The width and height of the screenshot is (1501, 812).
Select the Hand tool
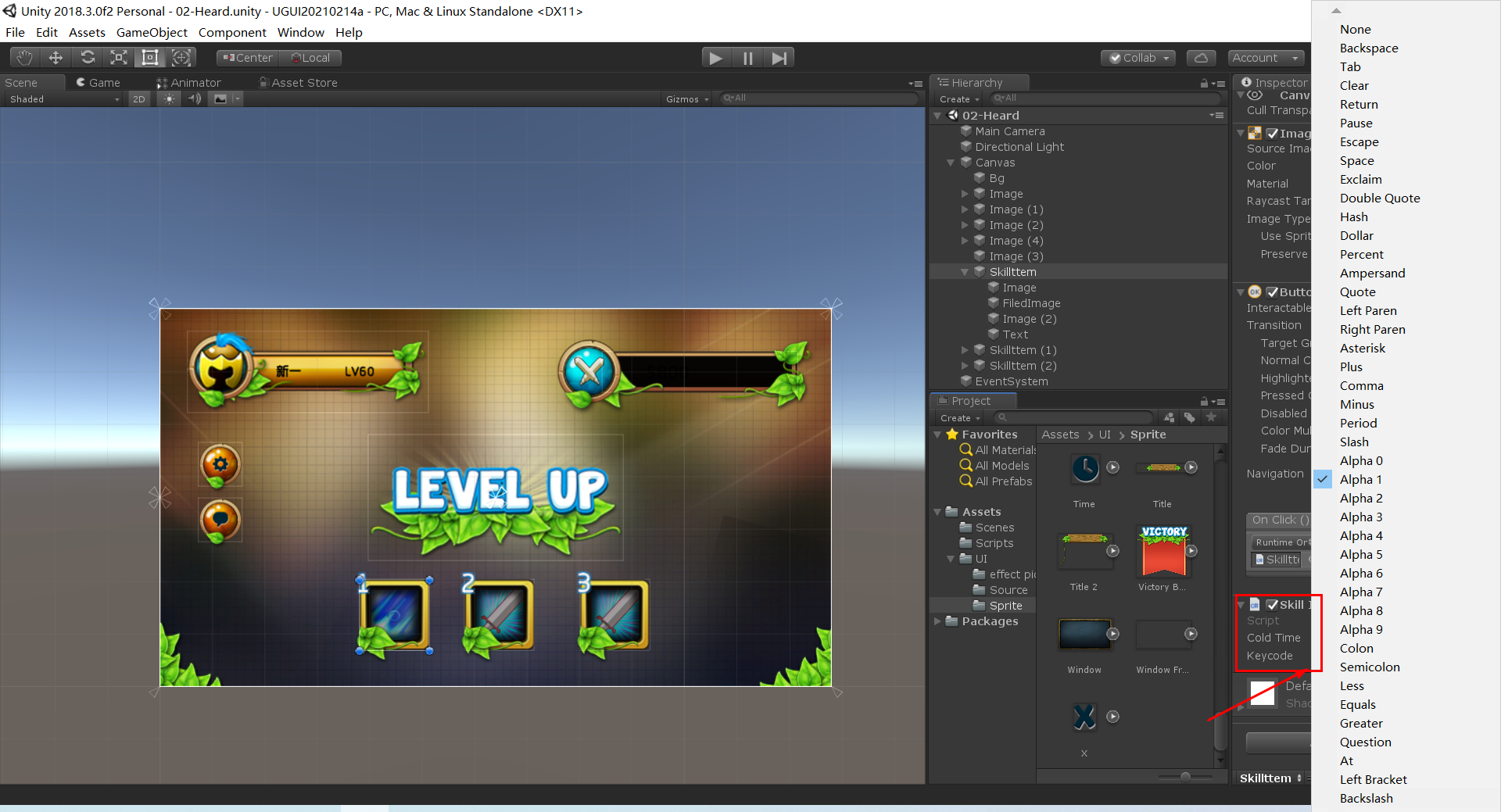pyautogui.click(x=23, y=57)
